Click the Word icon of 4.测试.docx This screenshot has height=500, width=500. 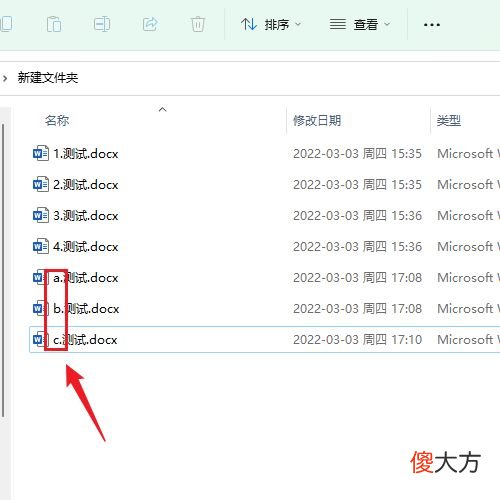tap(41, 246)
